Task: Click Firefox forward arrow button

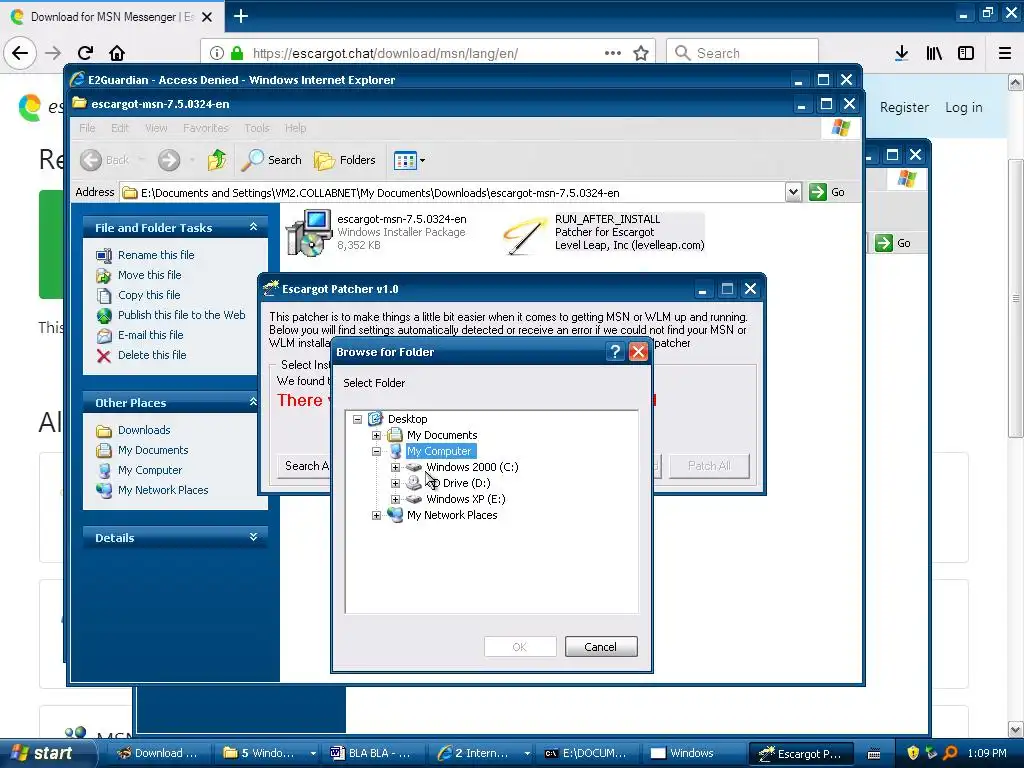Action: point(54,53)
